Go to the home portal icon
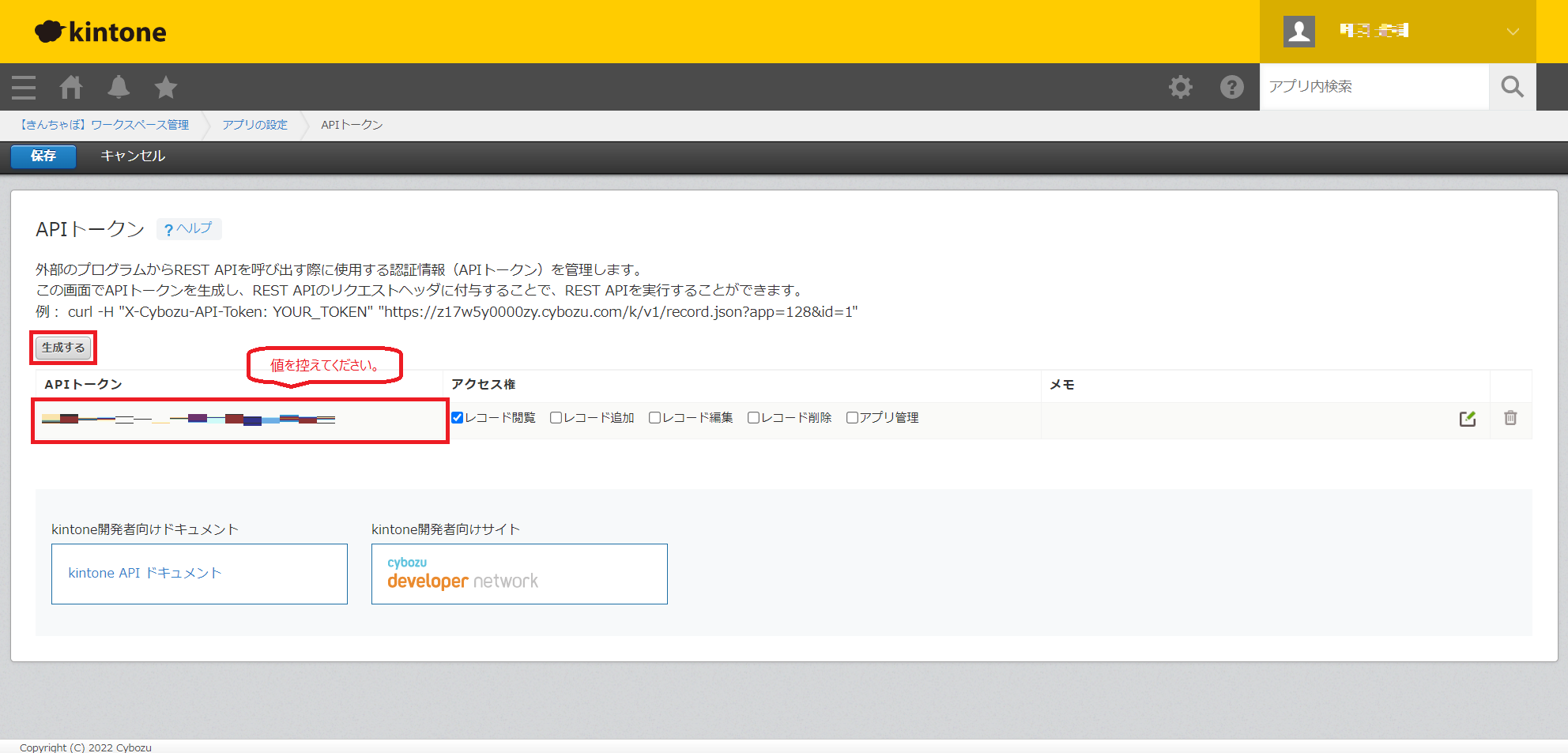 tap(71, 87)
